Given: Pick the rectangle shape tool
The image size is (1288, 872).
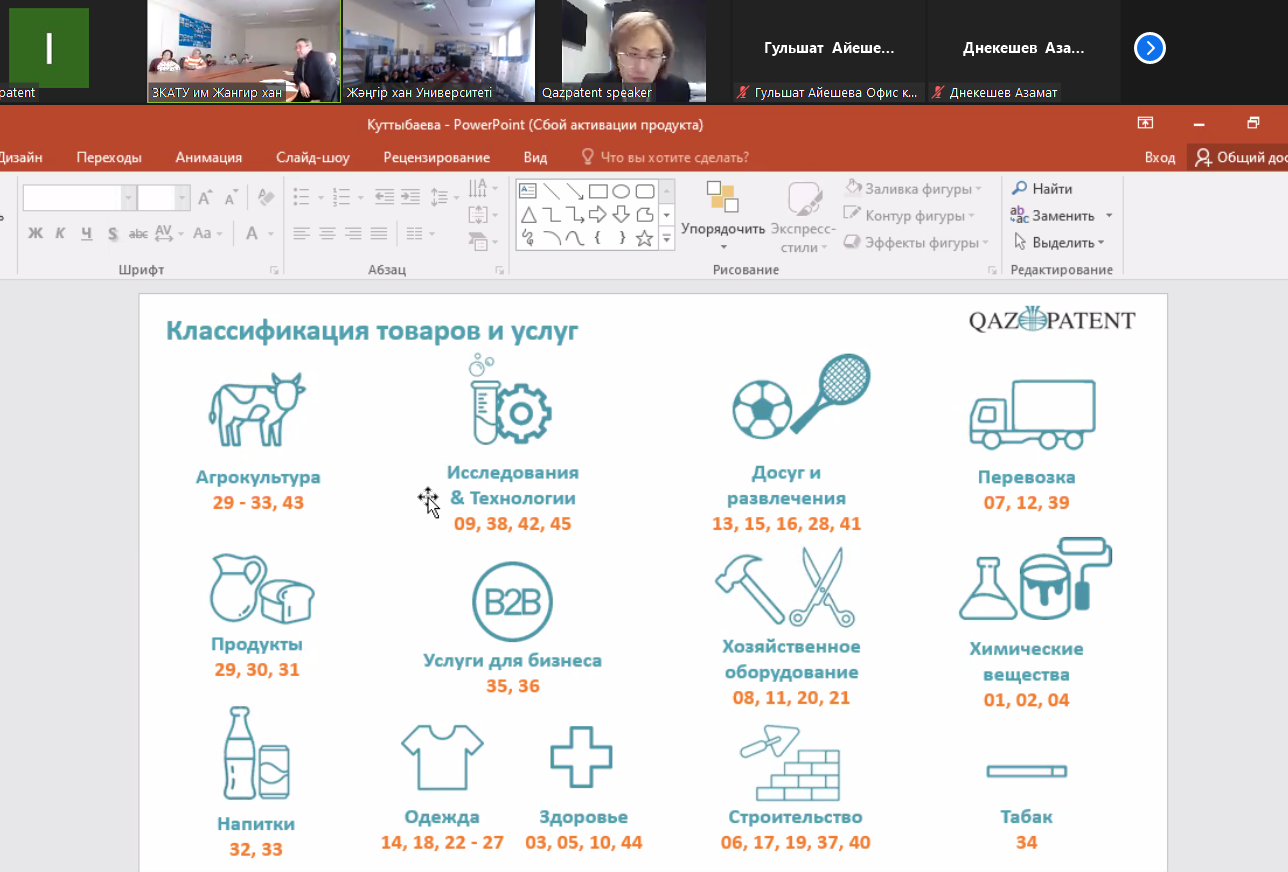Looking at the screenshot, I should coord(598,191).
